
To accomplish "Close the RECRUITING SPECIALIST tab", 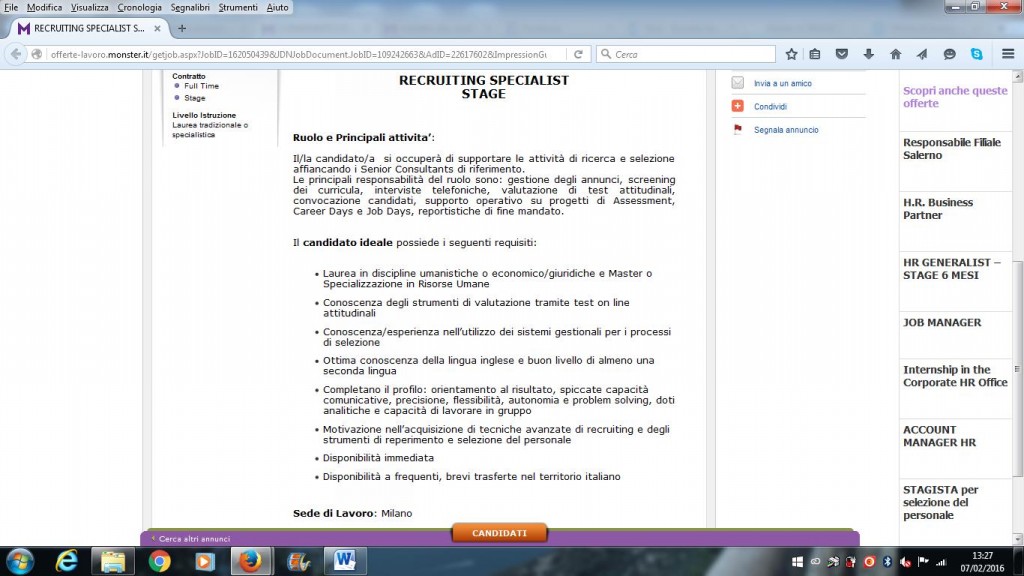I will (157, 29).
